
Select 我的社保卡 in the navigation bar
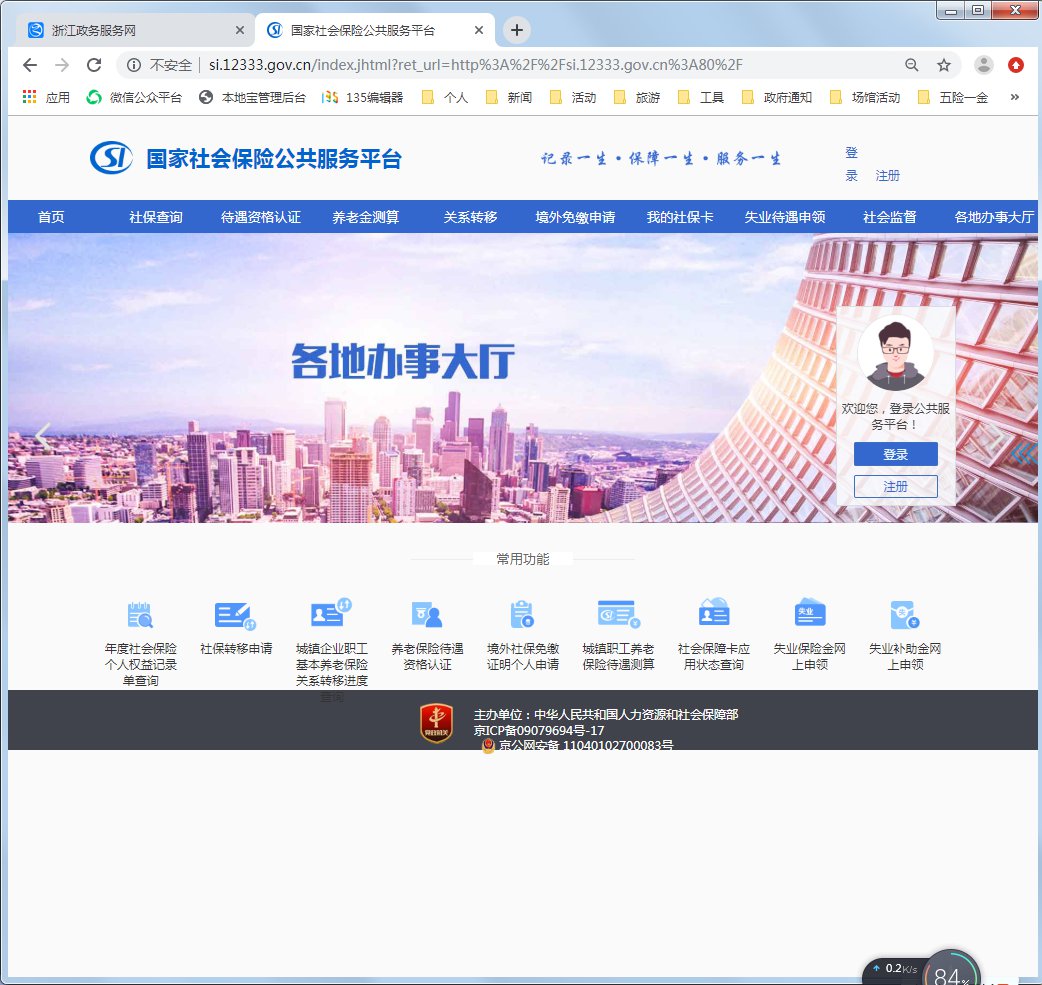coord(680,217)
